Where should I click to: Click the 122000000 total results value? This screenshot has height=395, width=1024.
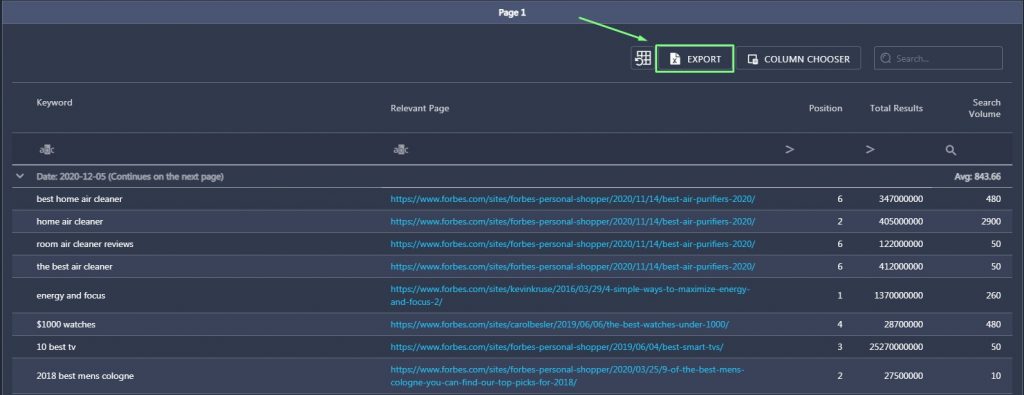(901, 244)
